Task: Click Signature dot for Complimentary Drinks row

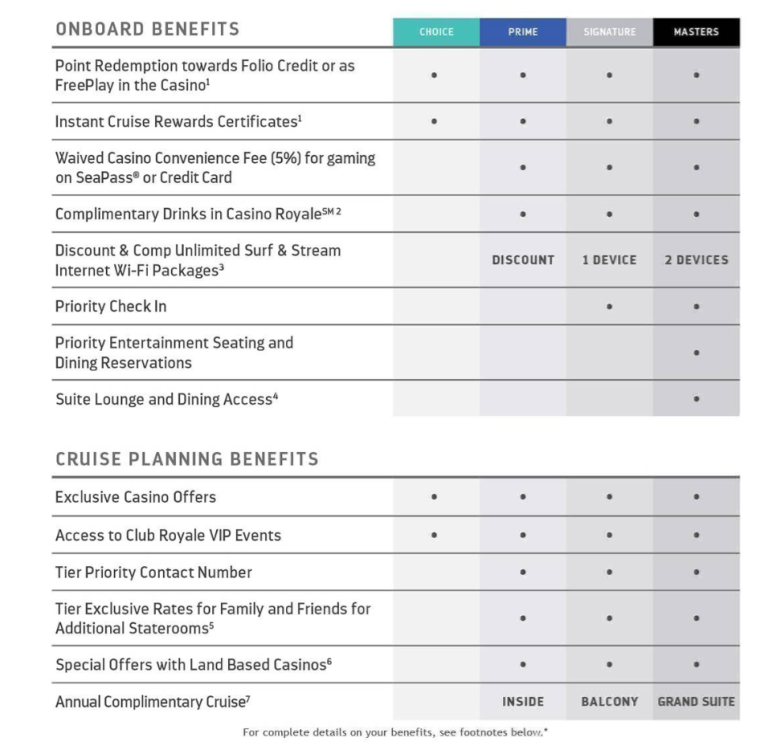Action: pos(610,214)
